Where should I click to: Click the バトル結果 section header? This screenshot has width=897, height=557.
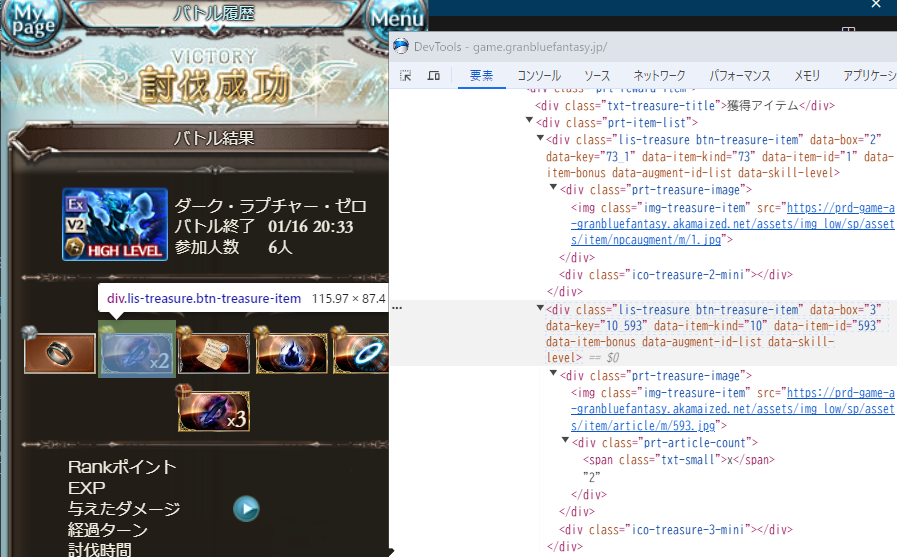tap(214, 138)
